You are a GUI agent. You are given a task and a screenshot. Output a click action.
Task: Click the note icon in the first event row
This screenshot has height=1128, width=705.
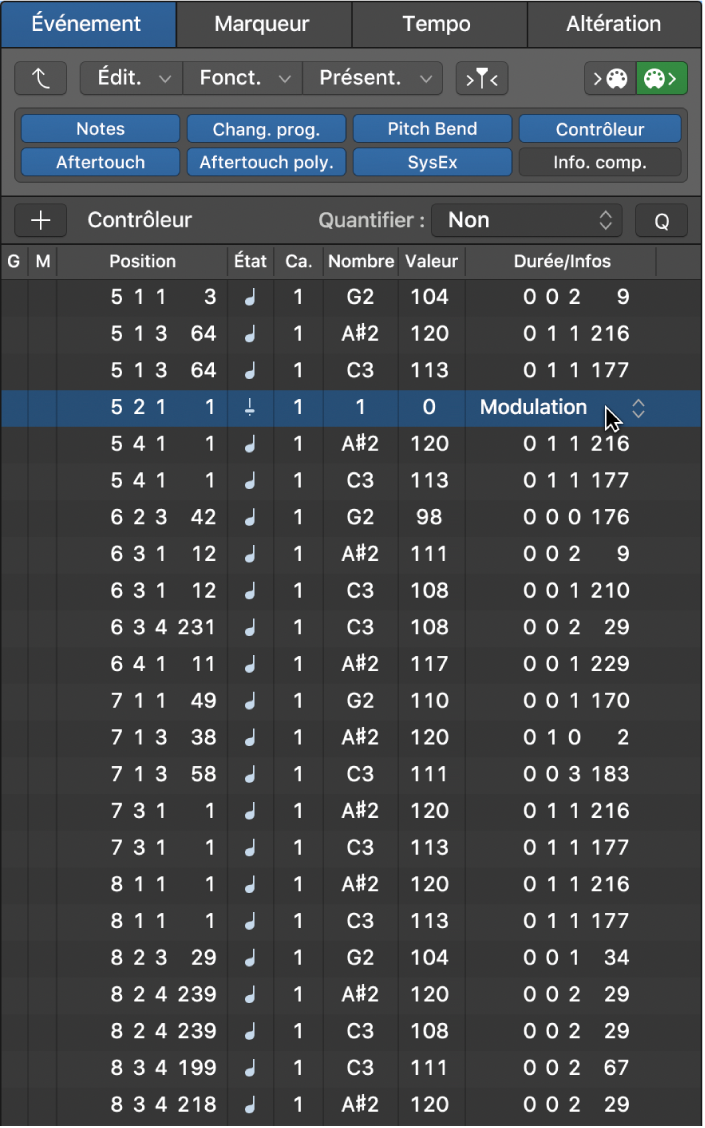tap(250, 297)
